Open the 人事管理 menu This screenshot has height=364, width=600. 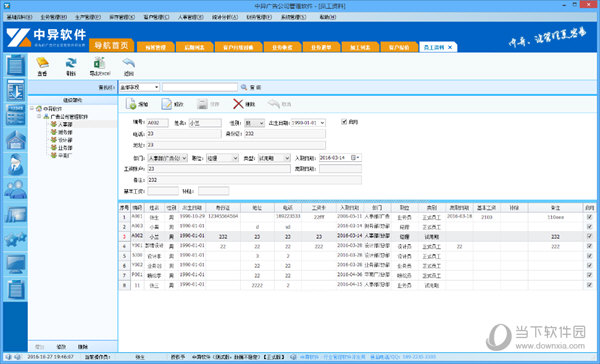pos(190,17)
